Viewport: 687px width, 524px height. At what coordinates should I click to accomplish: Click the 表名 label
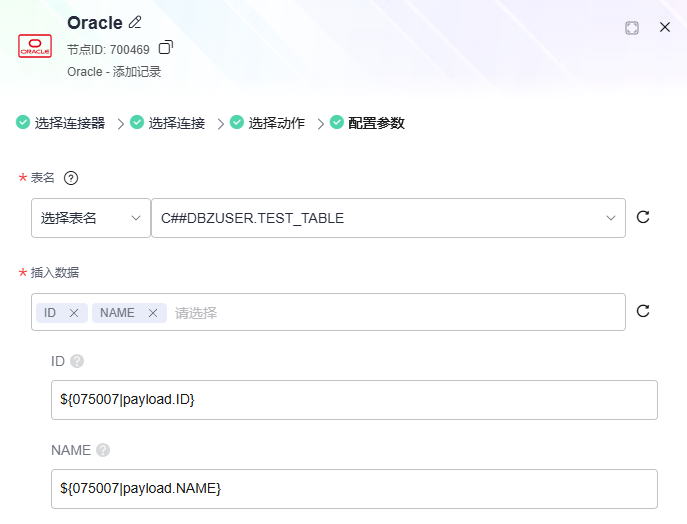42,178
